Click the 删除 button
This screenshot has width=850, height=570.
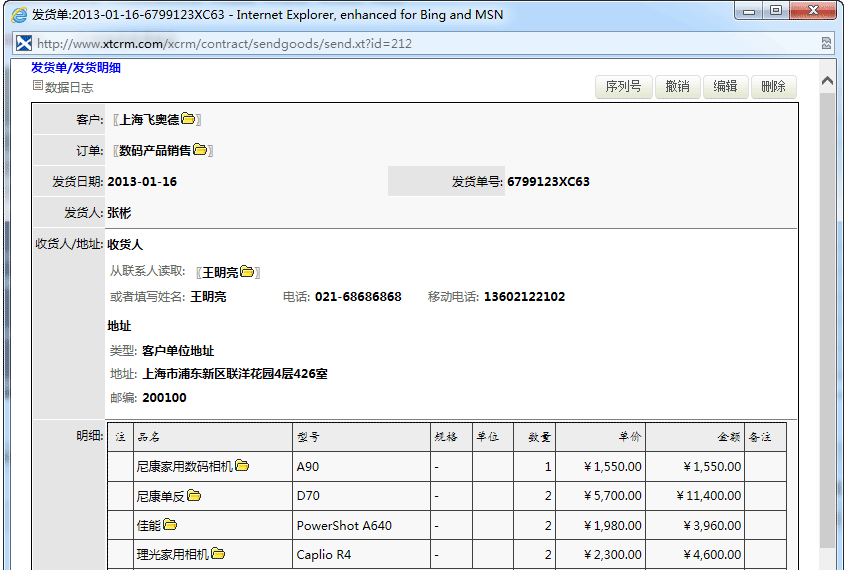pos(774,87)
